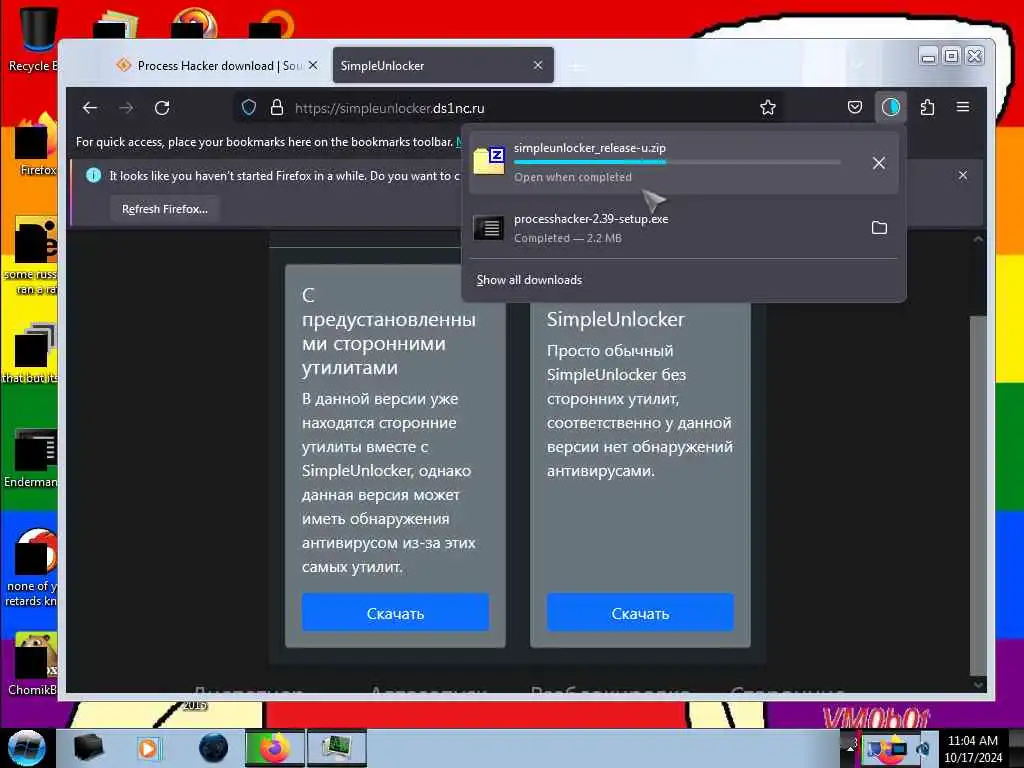This screenshot has width=1024, height=768.
Task: Click Скачать under plain SimpleUnlocker card
Action: pos(640,613)
